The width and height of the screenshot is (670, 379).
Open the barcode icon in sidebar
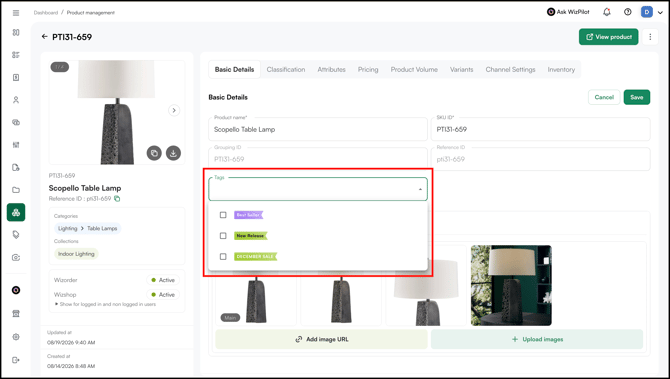click(x=16, y=145)
